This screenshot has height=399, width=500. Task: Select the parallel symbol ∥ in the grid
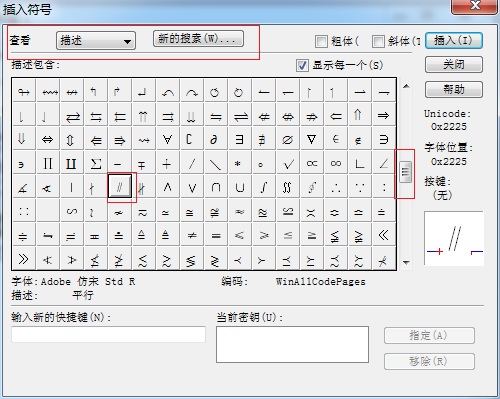click(119, 187)
